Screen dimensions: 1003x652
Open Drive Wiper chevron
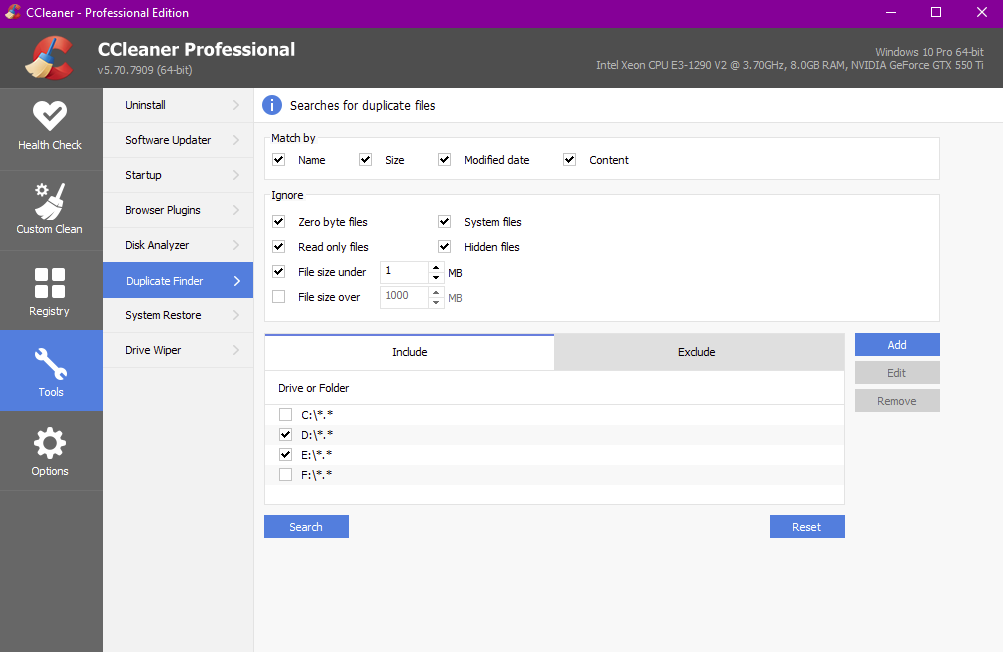point(236,350)
